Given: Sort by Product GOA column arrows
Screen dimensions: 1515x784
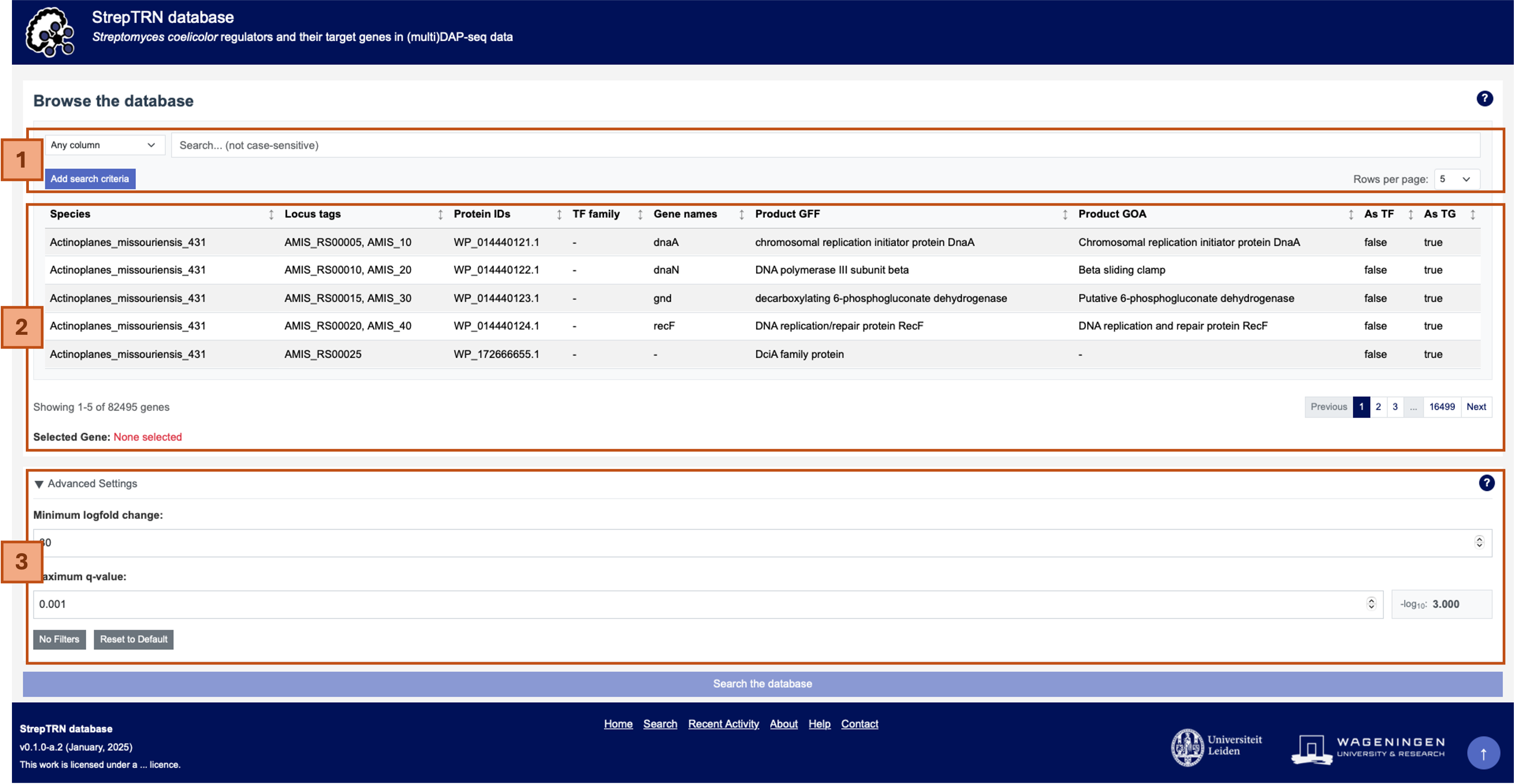Looking at the screenshot, I should (x=1351, y=215).
